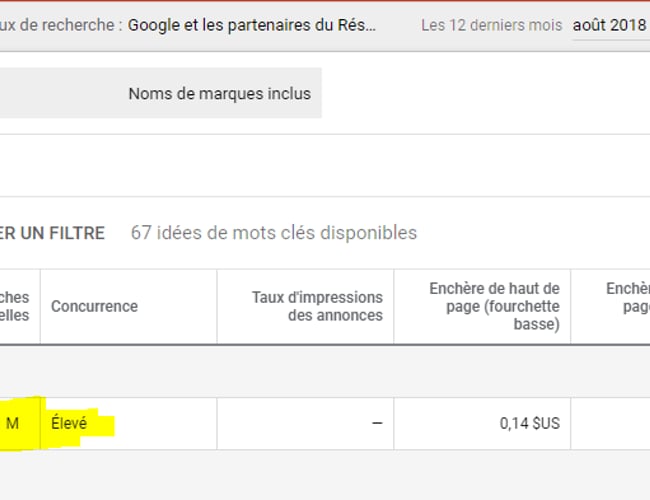Click the add filter button
650x500 pixels.
[x=52, y=233]
